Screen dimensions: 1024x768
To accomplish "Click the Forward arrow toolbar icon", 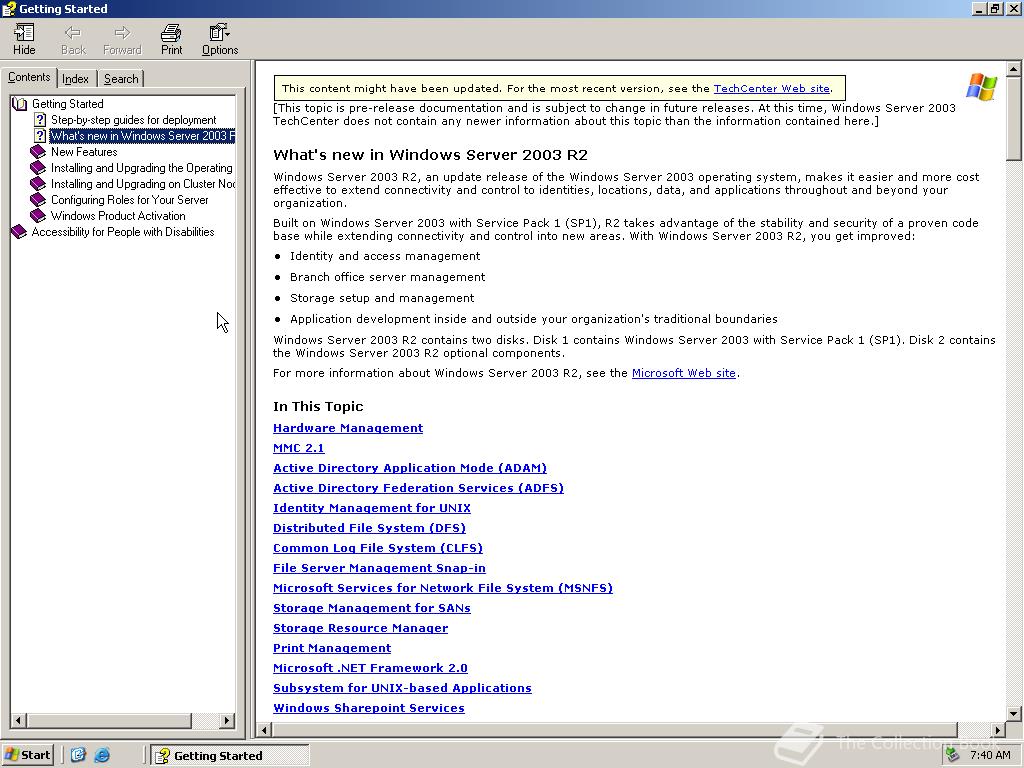I will click(122, 39).
